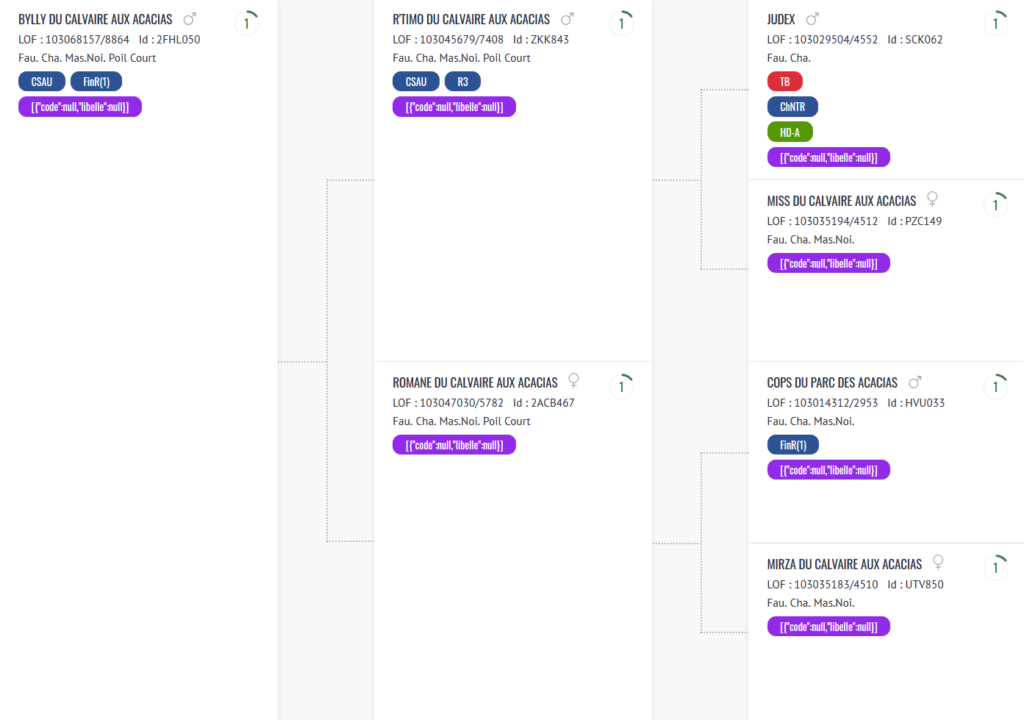Select LOF number 103045679/7408 of R'TIMO
This screenshot has width=1024, height=720.
coord(461,40)
